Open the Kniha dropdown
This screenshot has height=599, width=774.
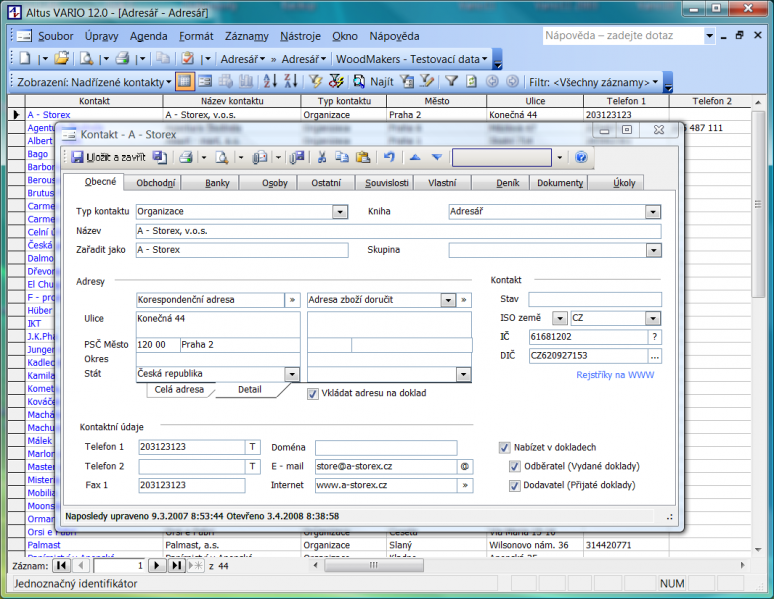pyautogui.click(x=653, y=212)
